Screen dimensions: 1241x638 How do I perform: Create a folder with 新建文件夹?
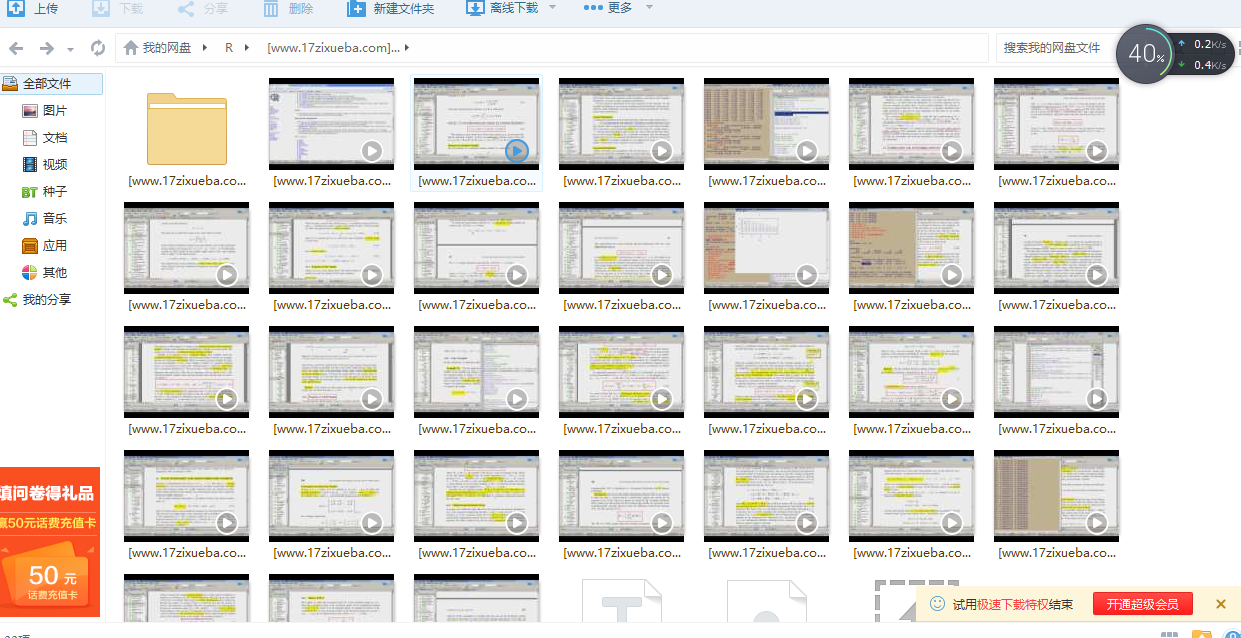[x=391, y=8]
